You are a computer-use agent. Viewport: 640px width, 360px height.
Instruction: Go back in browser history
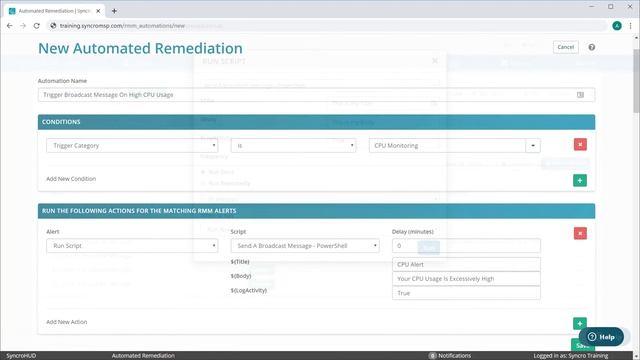pos(10,26)
